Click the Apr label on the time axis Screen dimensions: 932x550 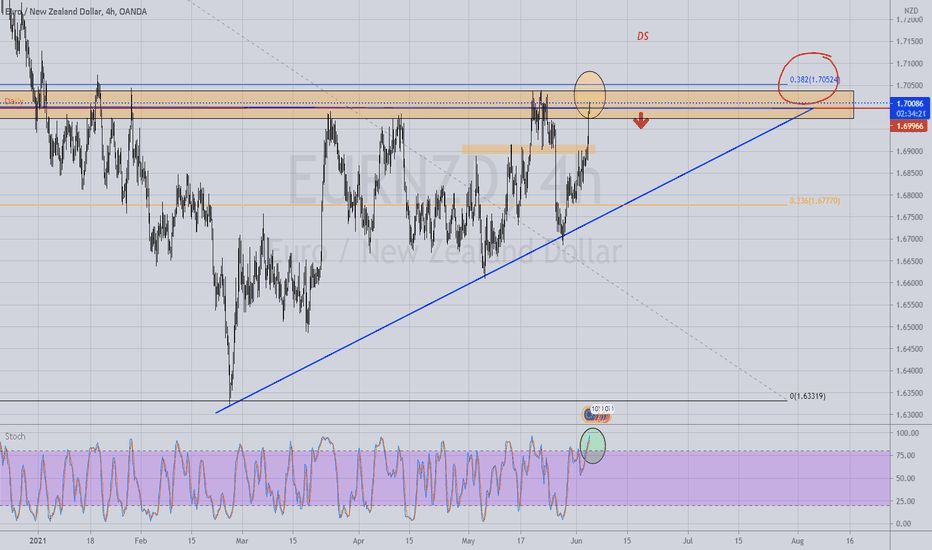click(358, 540)
